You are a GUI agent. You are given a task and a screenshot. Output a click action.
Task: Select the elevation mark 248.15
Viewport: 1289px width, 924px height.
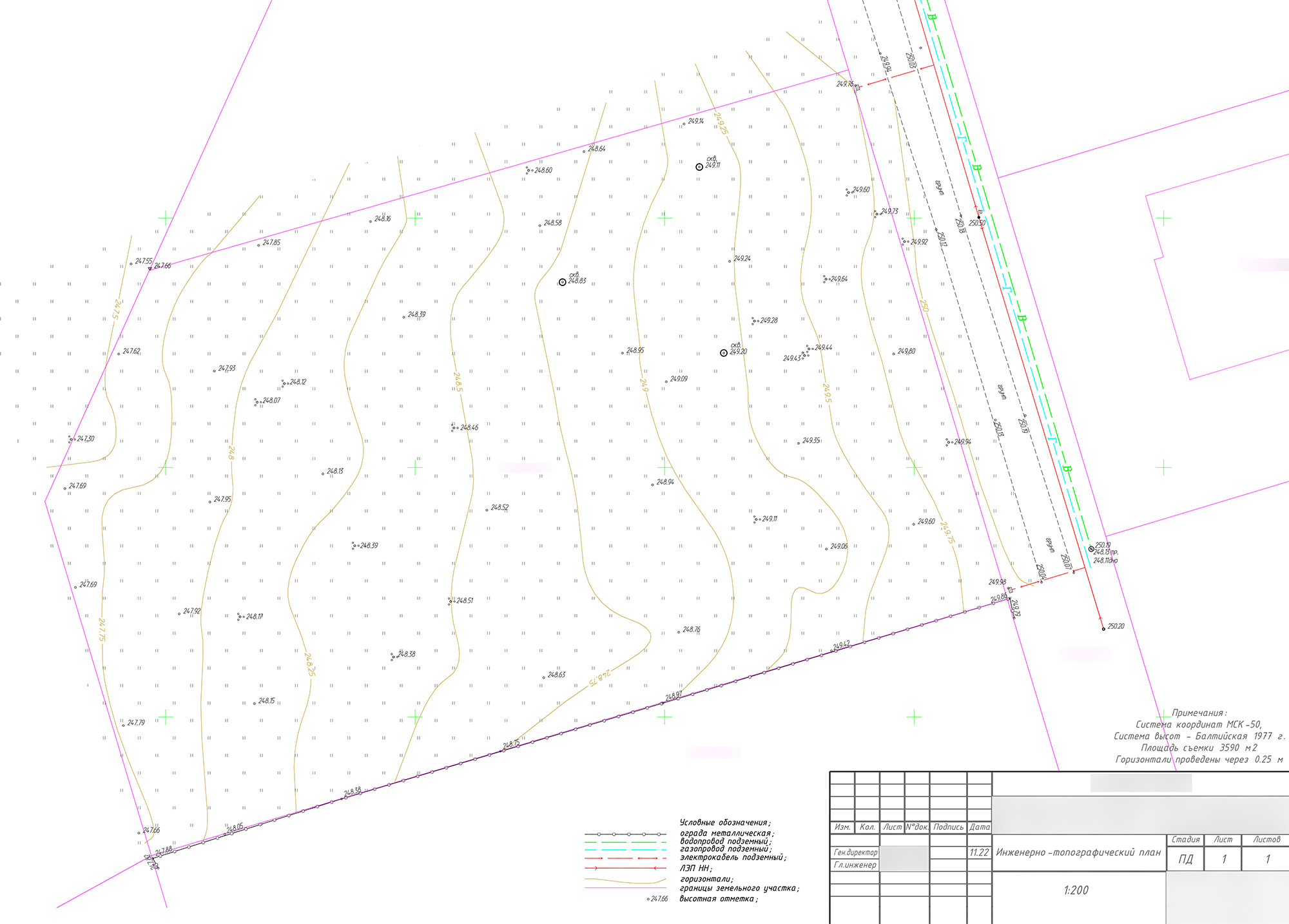point(266,701)
